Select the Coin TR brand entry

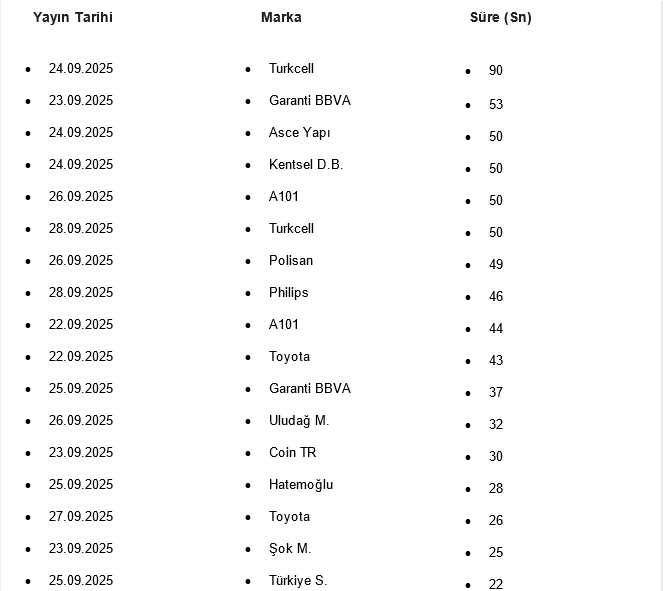[293, 453]
